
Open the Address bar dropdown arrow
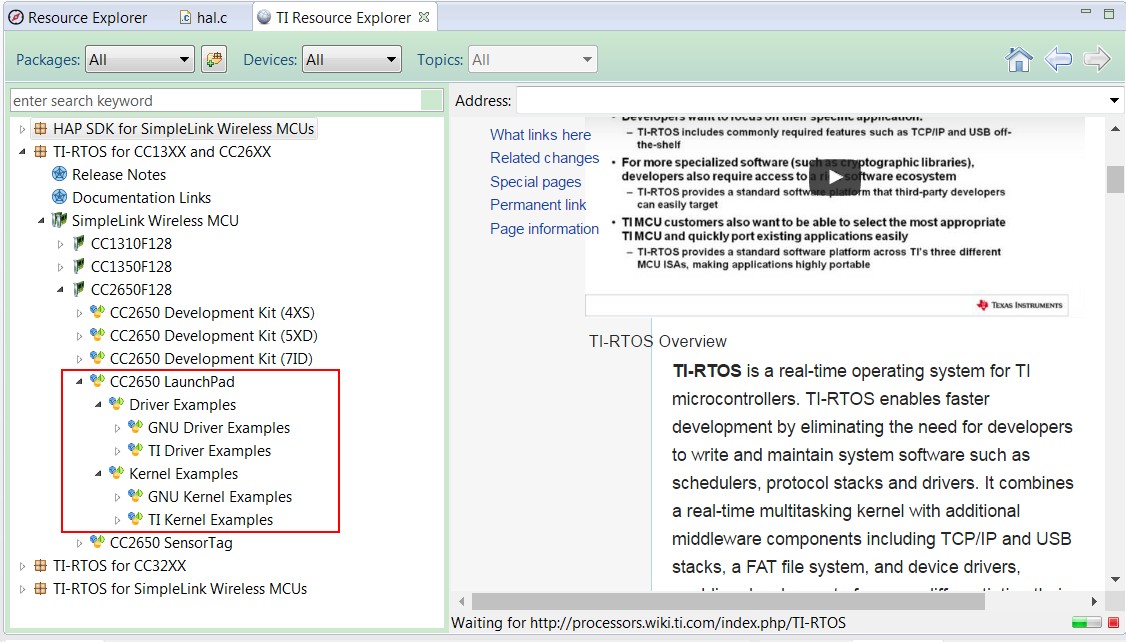coord(1114,101)
